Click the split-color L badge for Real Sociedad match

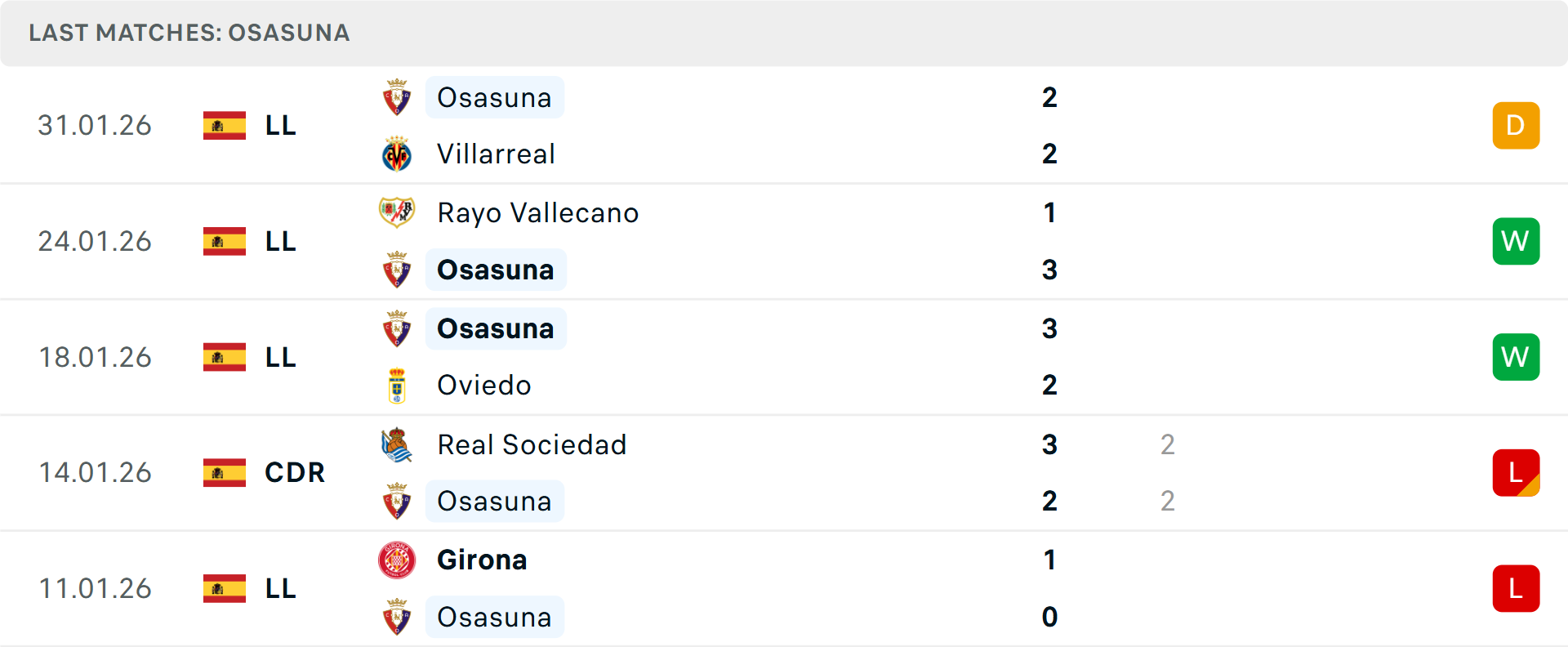click(x=1516, y=472)
